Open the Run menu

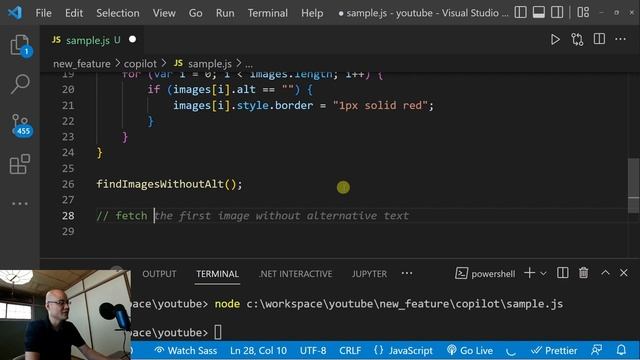pyautogui.click(x=225, y=13)
